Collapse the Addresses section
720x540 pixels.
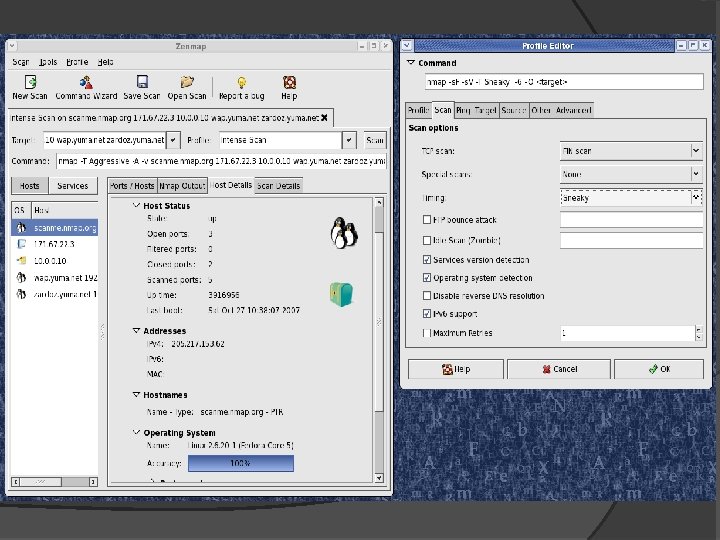[x=136, y=330]
